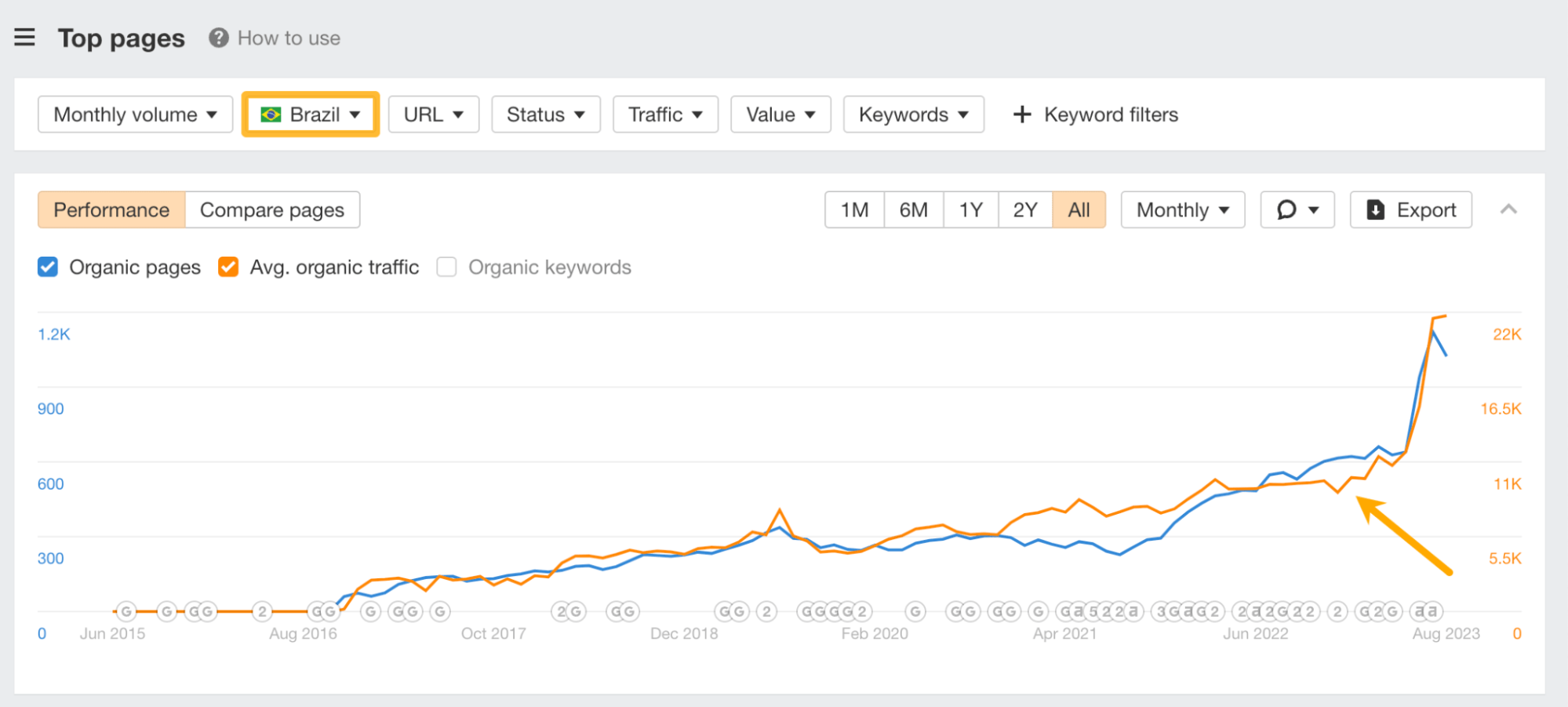The image size is (1568, 707).
Task: Switch to the Compare pages tab
Action: (272, 210)
